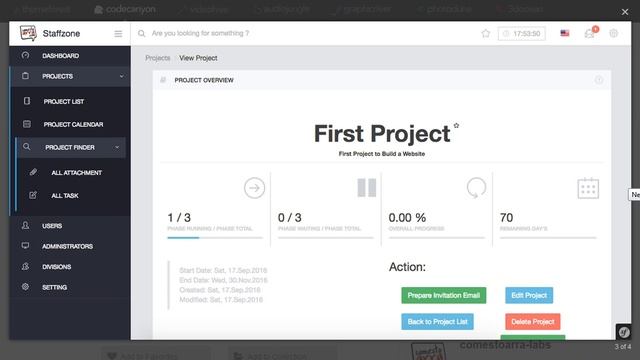Open the notifications bell

pyautogui.click(x=590, y=33)
